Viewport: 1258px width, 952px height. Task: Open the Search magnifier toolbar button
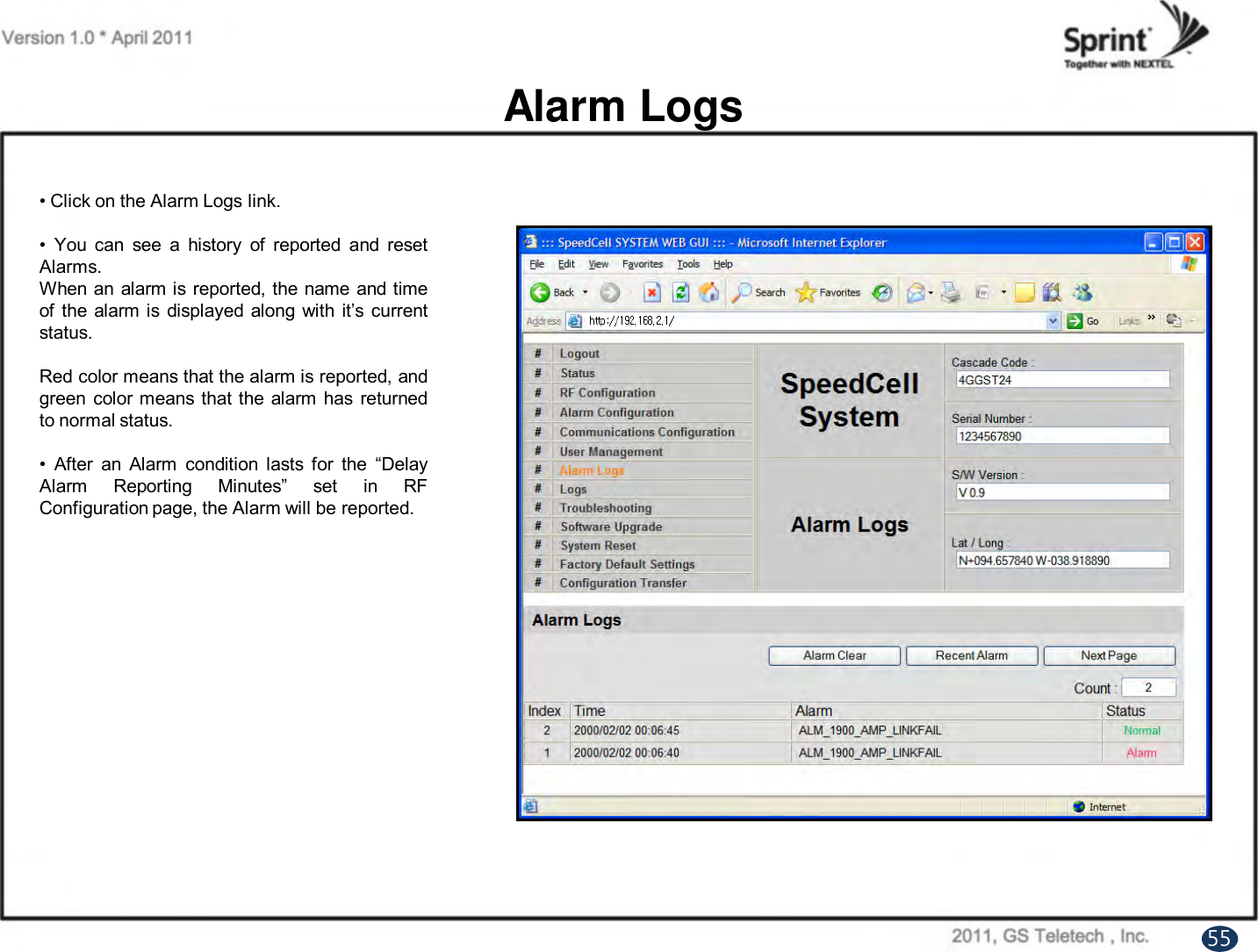pyautogui.click(x=760, y=292)
